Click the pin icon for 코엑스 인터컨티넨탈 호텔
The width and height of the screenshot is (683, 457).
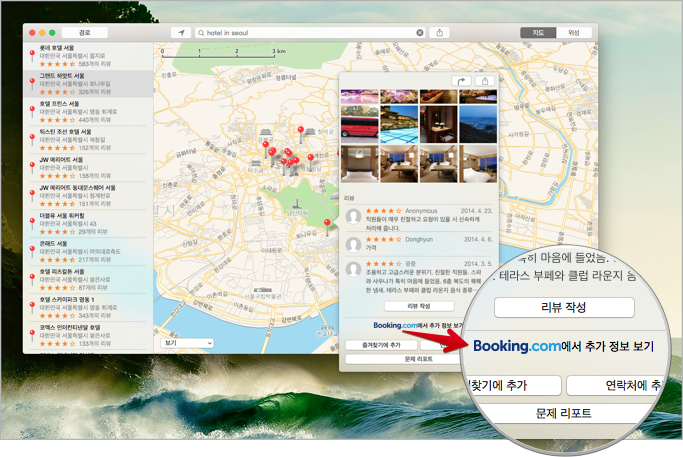point(32,335)
